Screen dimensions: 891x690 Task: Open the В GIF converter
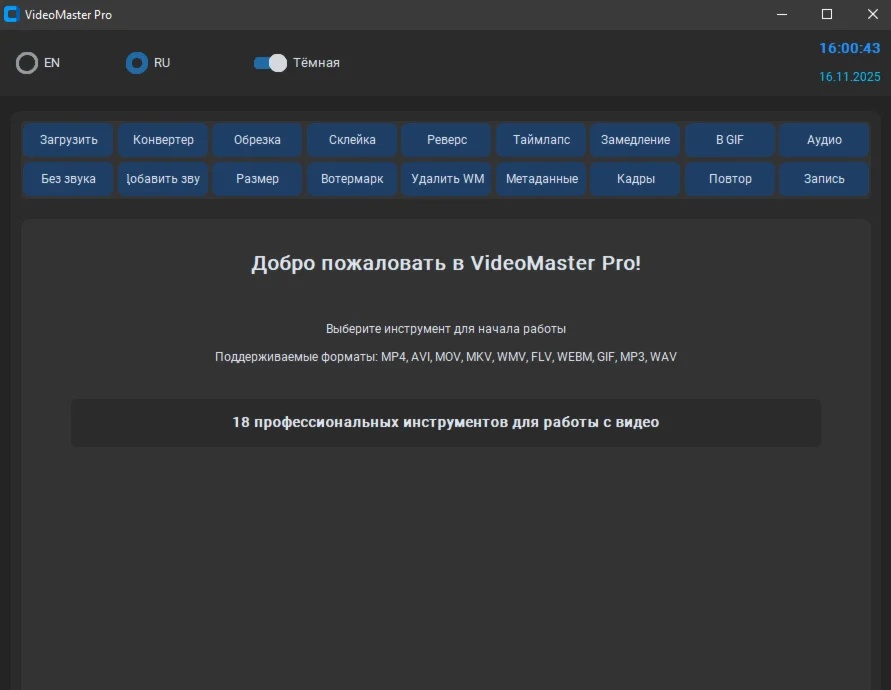click(x=730, y=140)
